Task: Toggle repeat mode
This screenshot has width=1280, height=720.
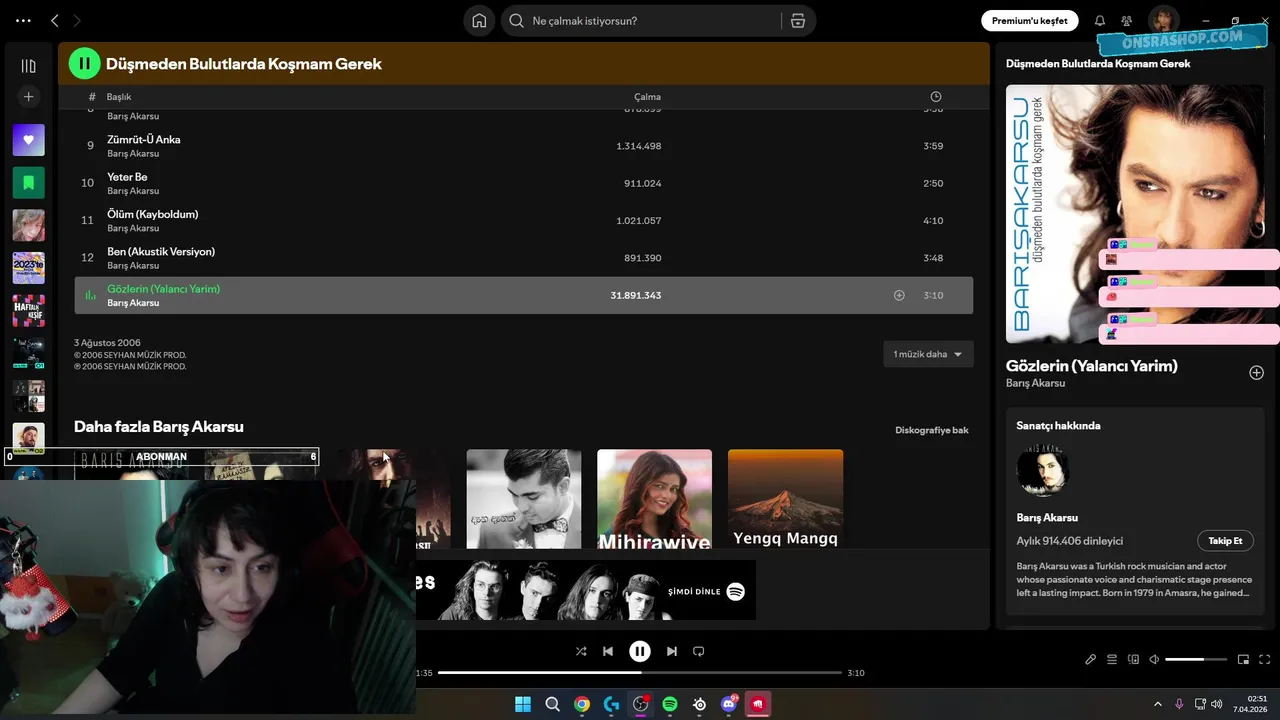Action: point(698,651)
